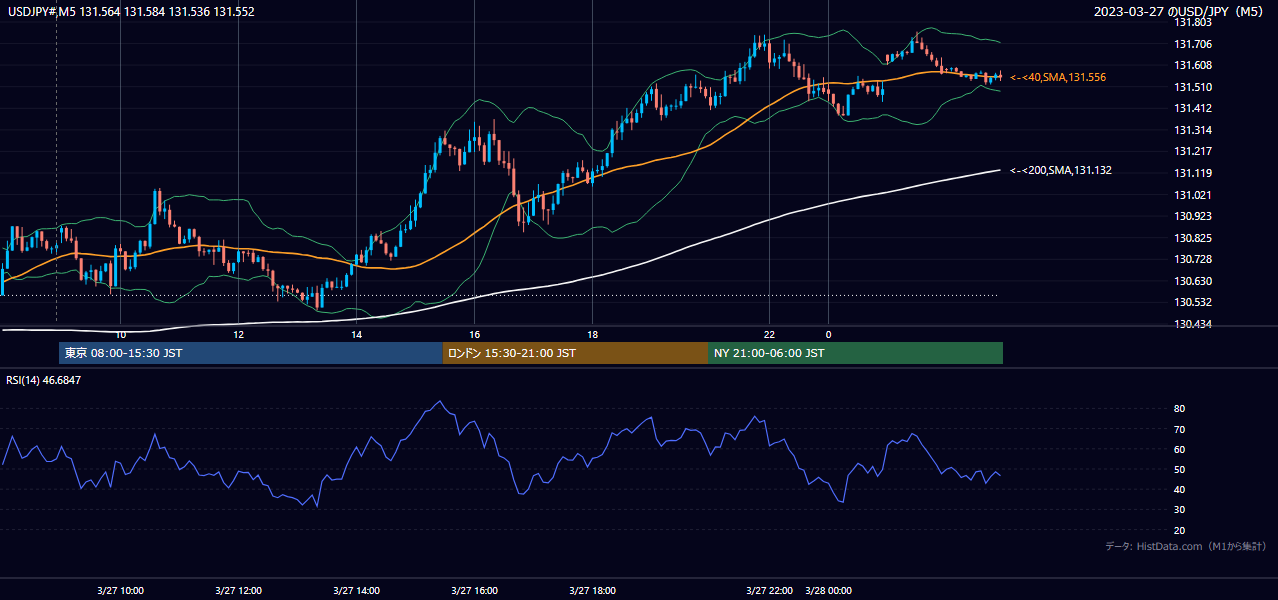Click bottom time label 3/27 18:00

[593, 590]
